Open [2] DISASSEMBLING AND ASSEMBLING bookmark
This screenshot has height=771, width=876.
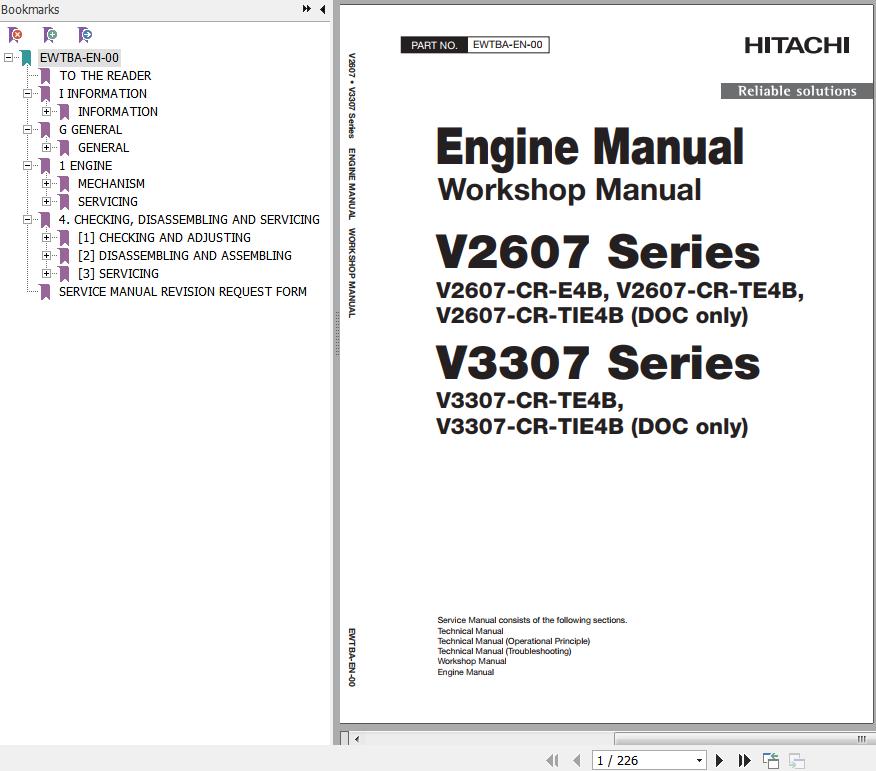tap(185, 255)
